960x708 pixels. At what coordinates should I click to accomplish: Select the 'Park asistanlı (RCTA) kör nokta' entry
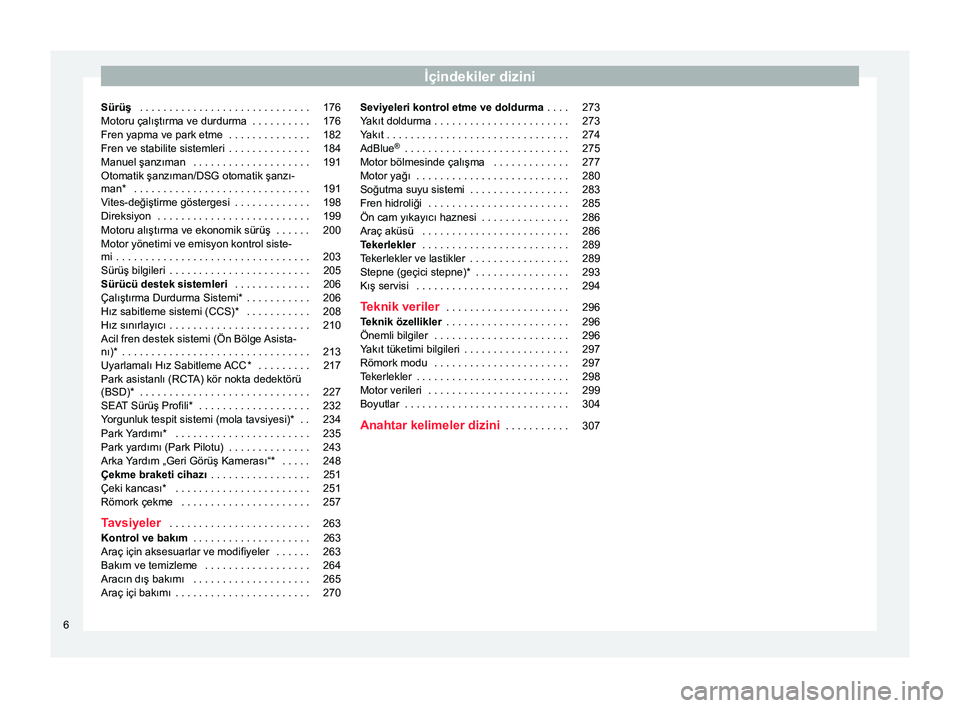[x=220, y=385]
